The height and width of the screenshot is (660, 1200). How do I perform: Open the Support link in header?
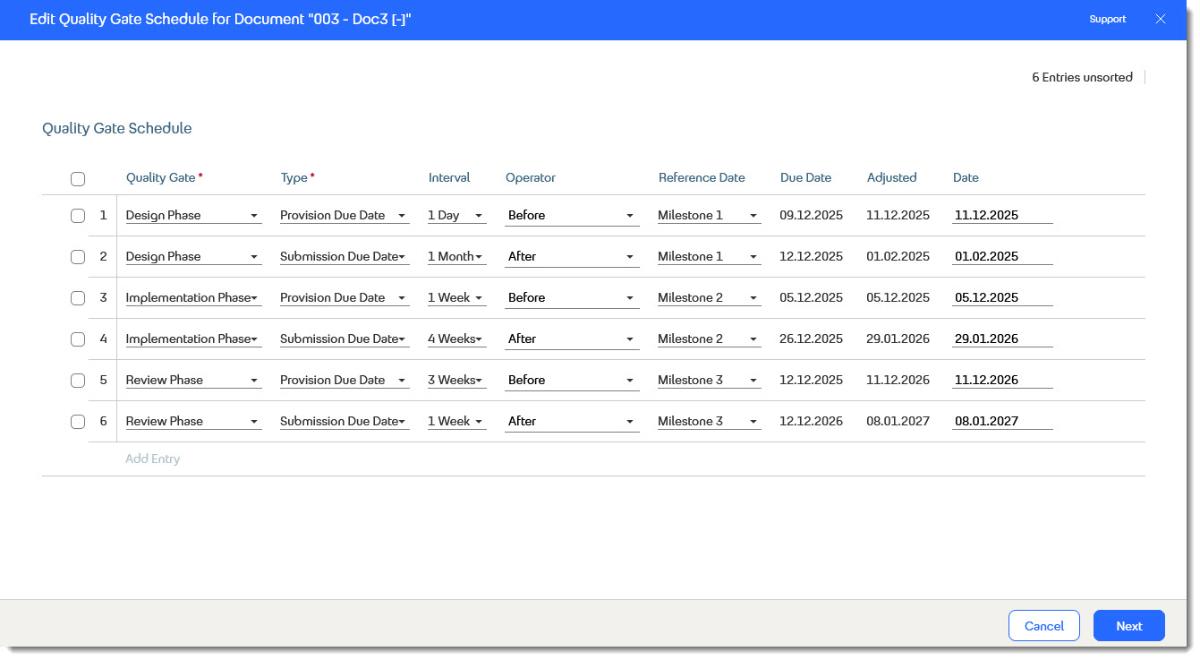pos(1107,19)
